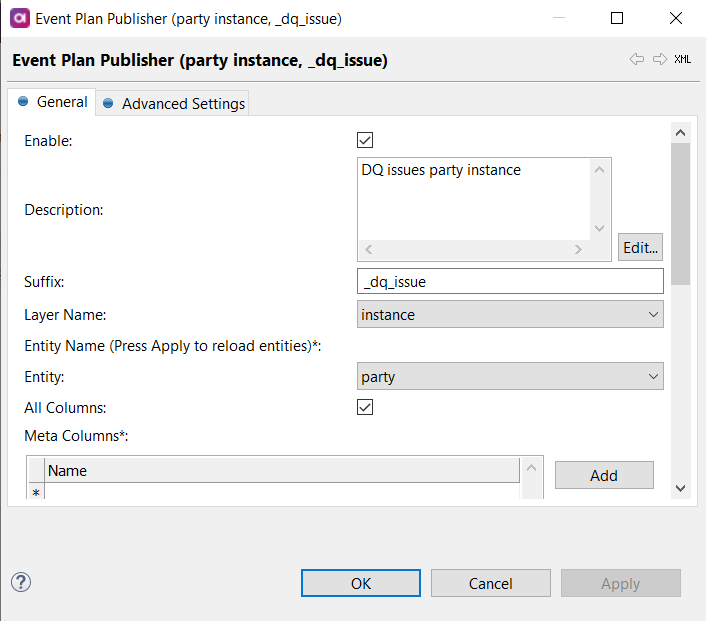Screen dimensions: 706x621
Task: Click the back arrow navigation icon
Action: (x=636, y=60)
